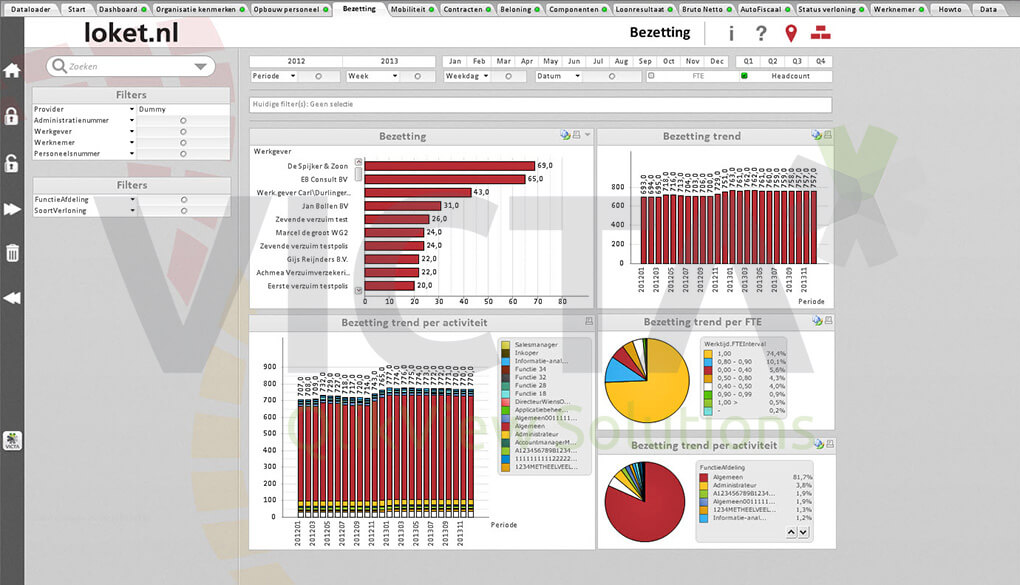
Task: Switch to the Organisatie kenmerken tab
Action: click(x=200, y=9)
